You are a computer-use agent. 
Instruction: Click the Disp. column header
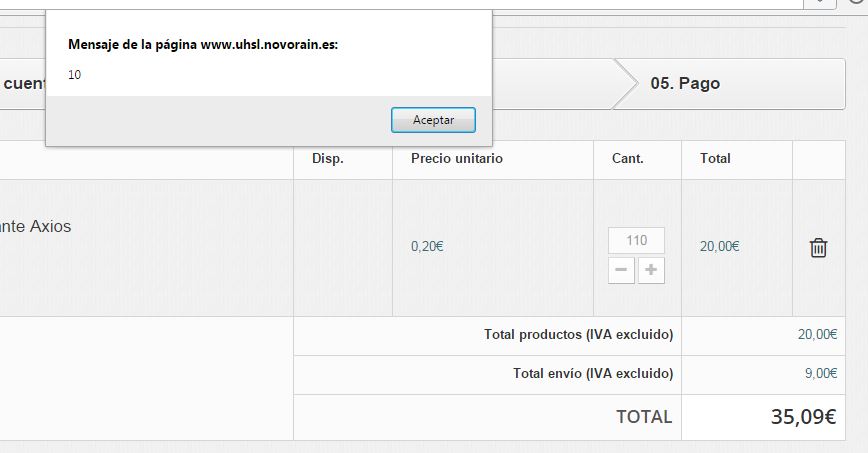[x=328, y=159]
